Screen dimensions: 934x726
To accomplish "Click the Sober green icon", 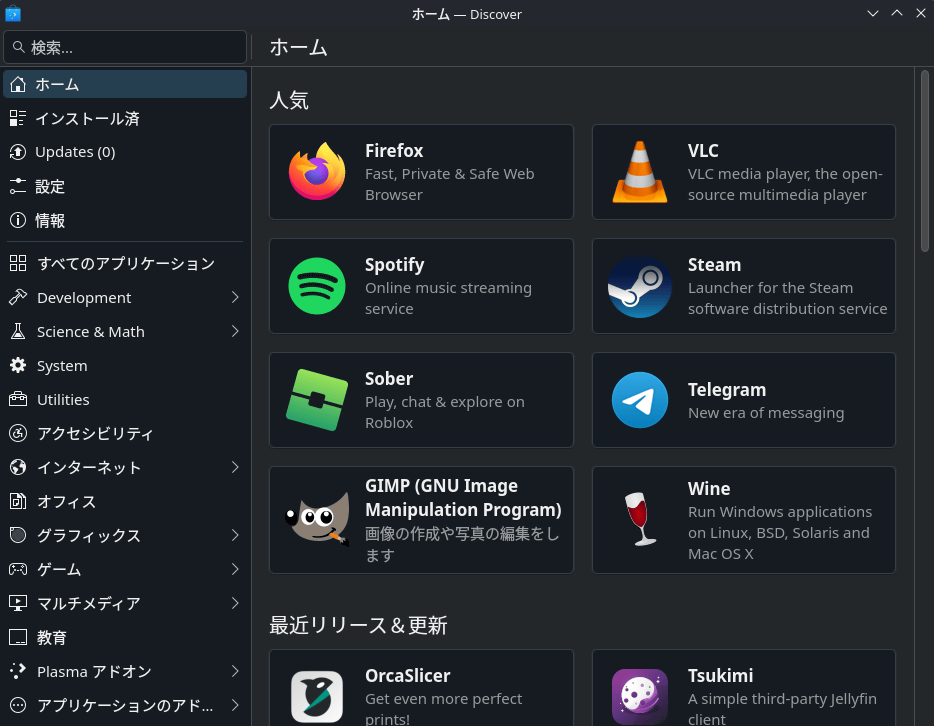I will click(317, 400).
